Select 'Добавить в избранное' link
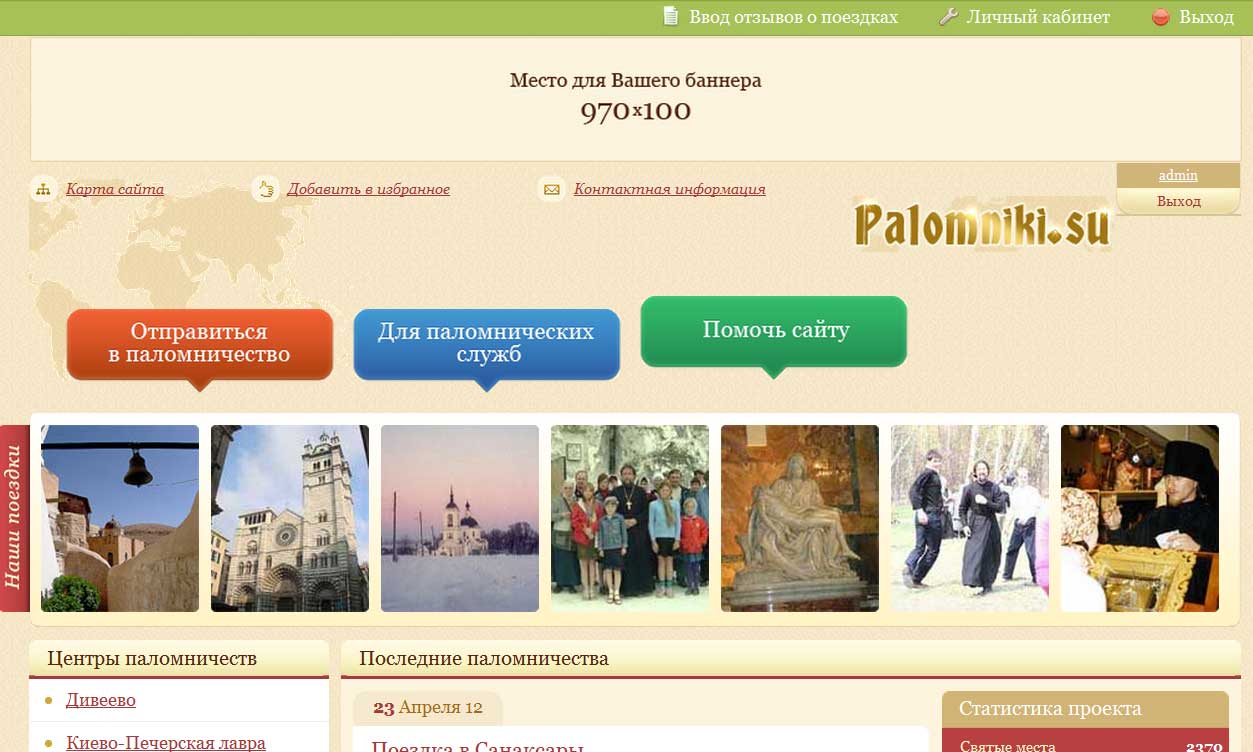 click(x=368, y=189)
